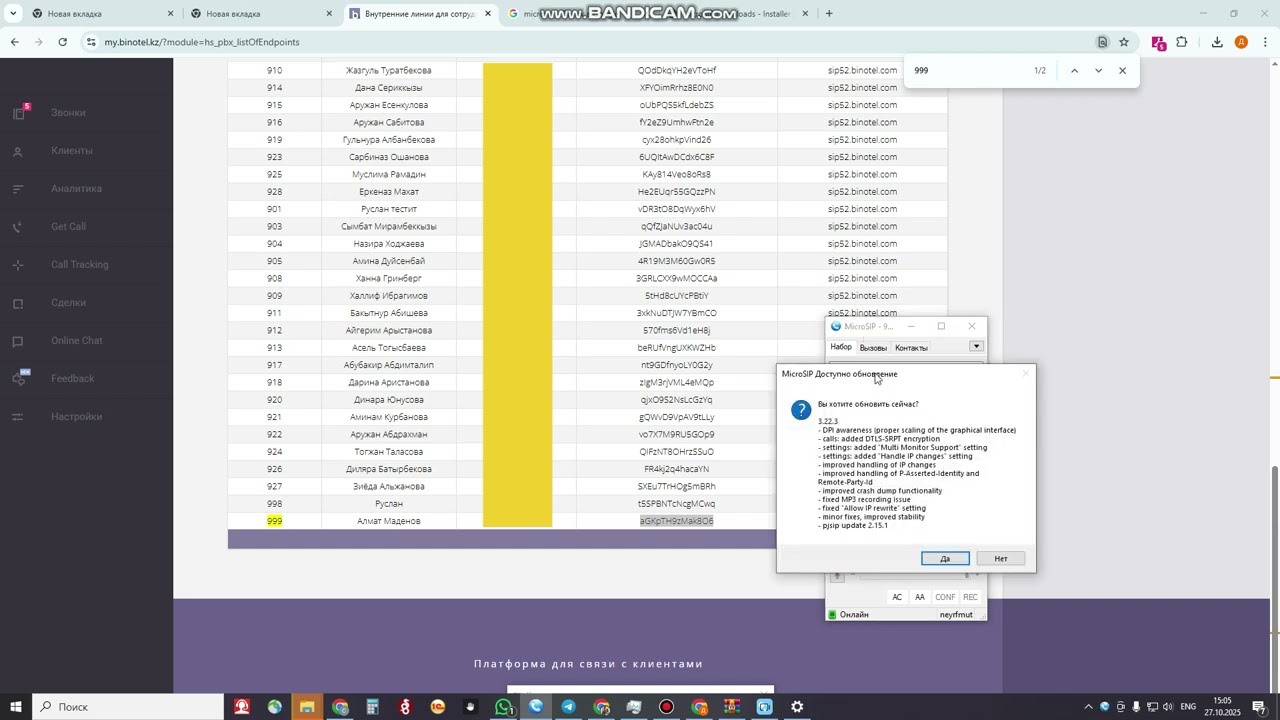Switch to Вызовы tab in MicroSIP
This screenshot has height=720, width=1280.
(x=873, y=347)
